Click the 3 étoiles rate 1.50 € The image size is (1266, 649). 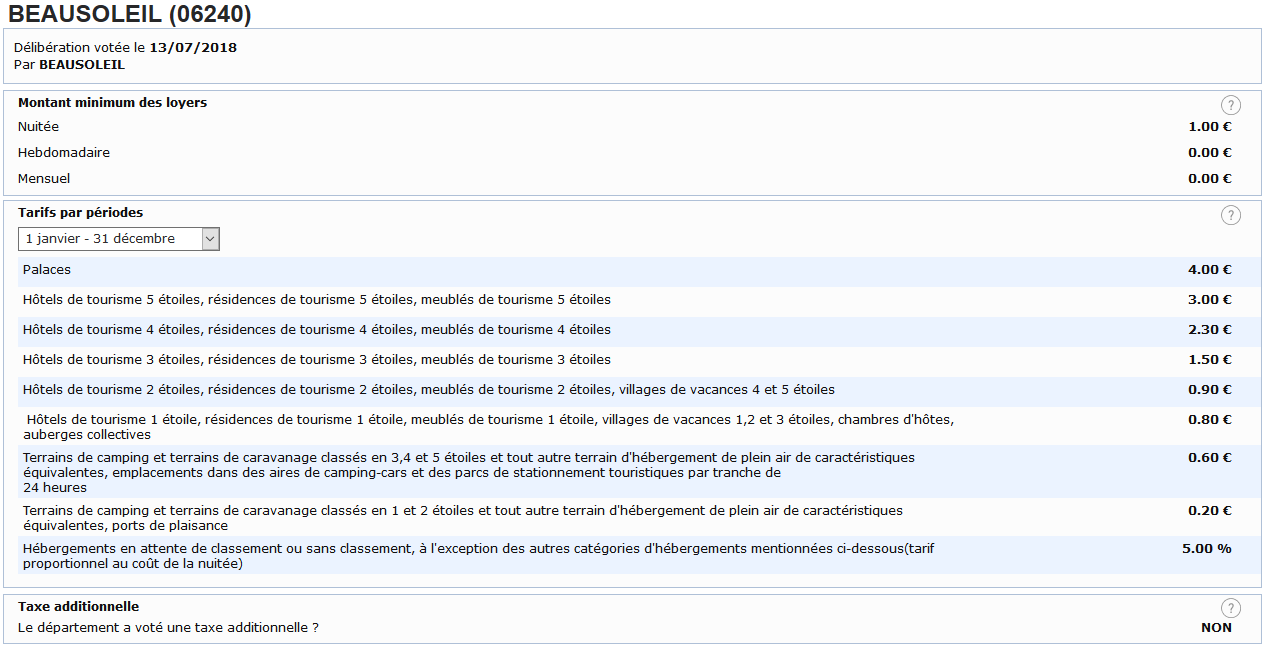(1210, 360)
